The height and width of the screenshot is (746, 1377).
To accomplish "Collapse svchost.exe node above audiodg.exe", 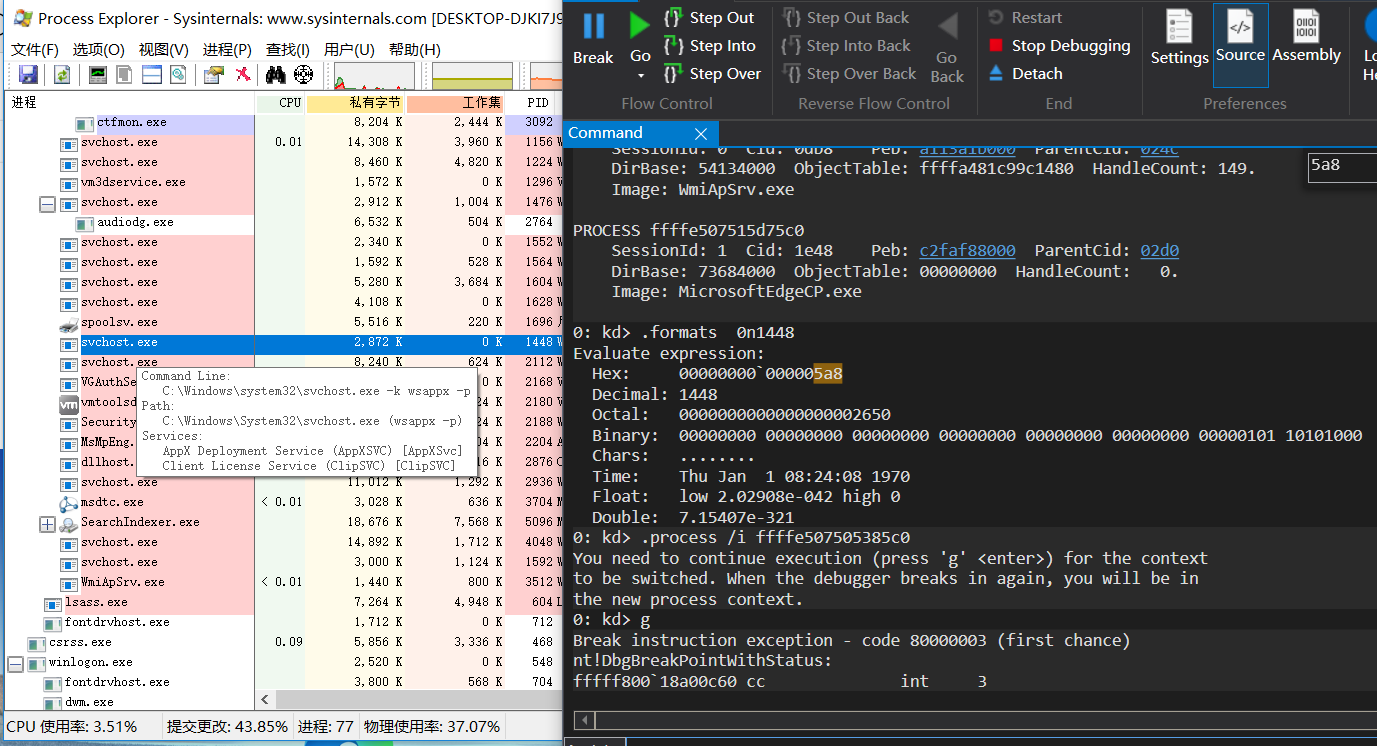I will 47,203.
